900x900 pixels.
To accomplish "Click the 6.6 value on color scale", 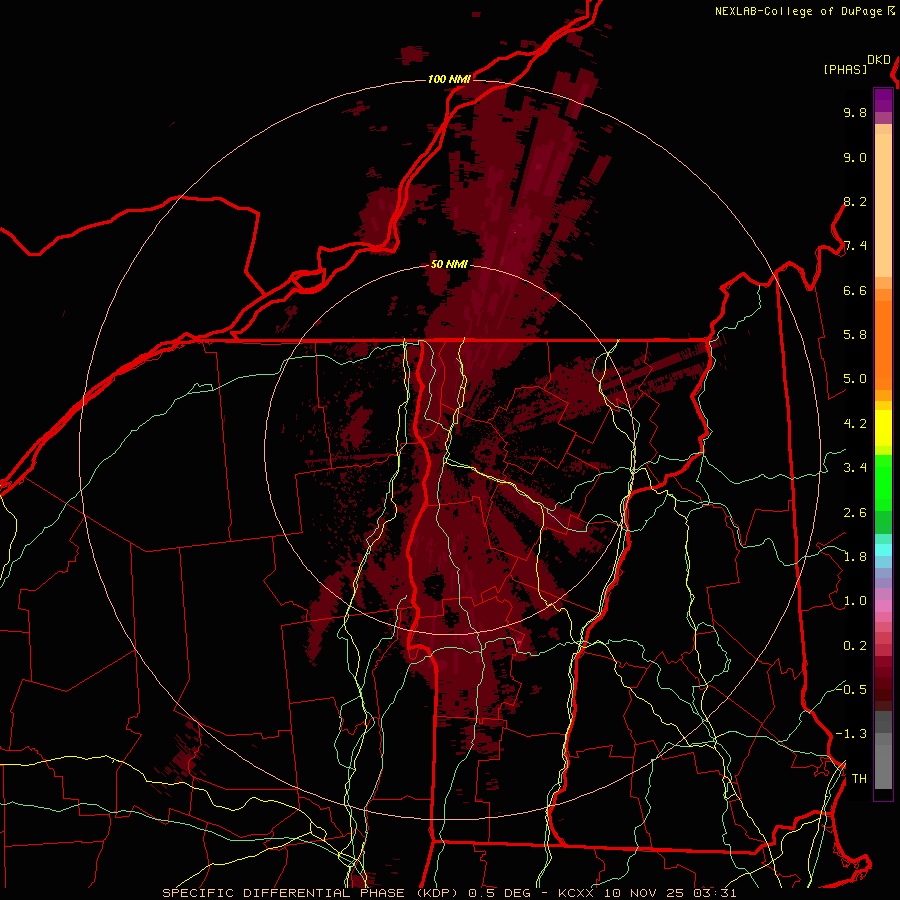I will (855, 290).
